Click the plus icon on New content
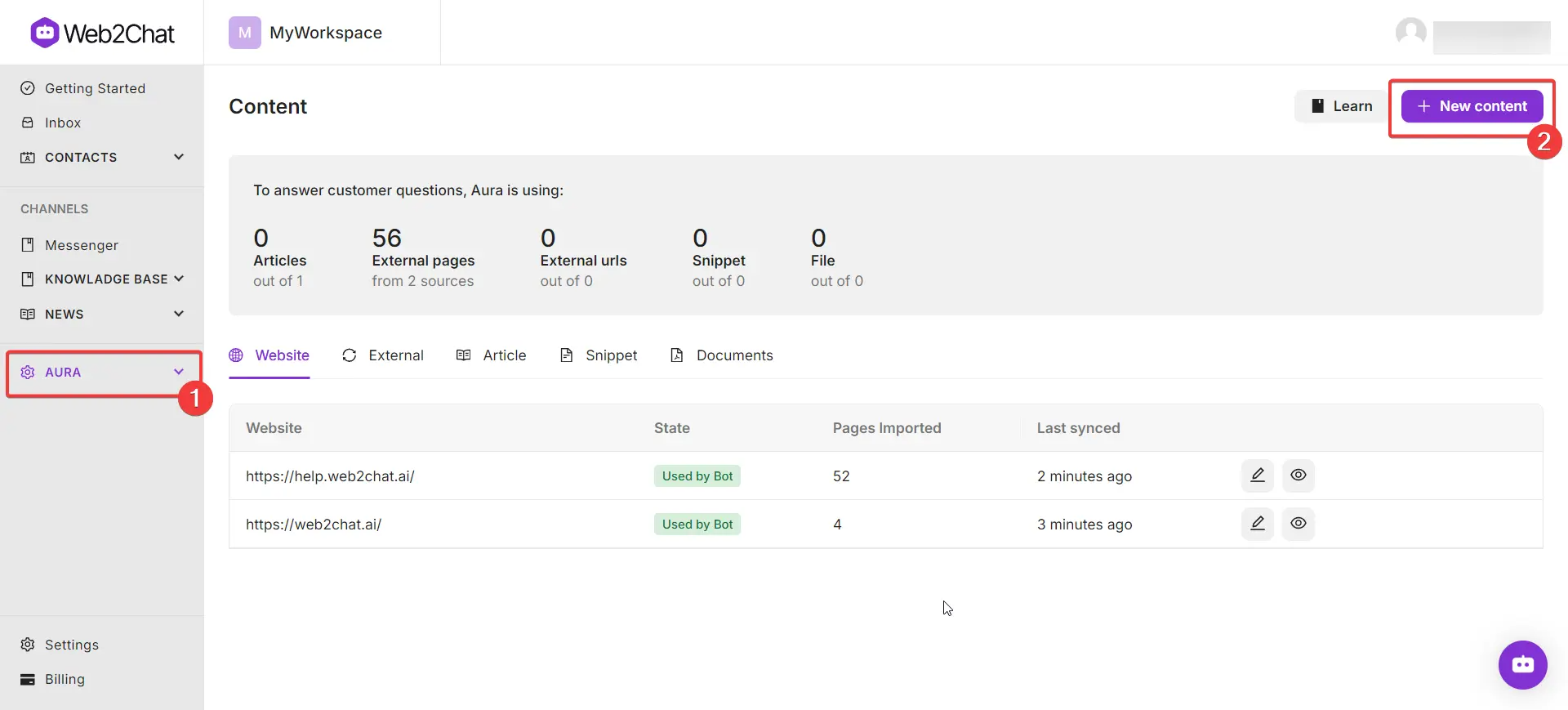The width and height of the screenshot is (1568, 710). pos(1424,106)
